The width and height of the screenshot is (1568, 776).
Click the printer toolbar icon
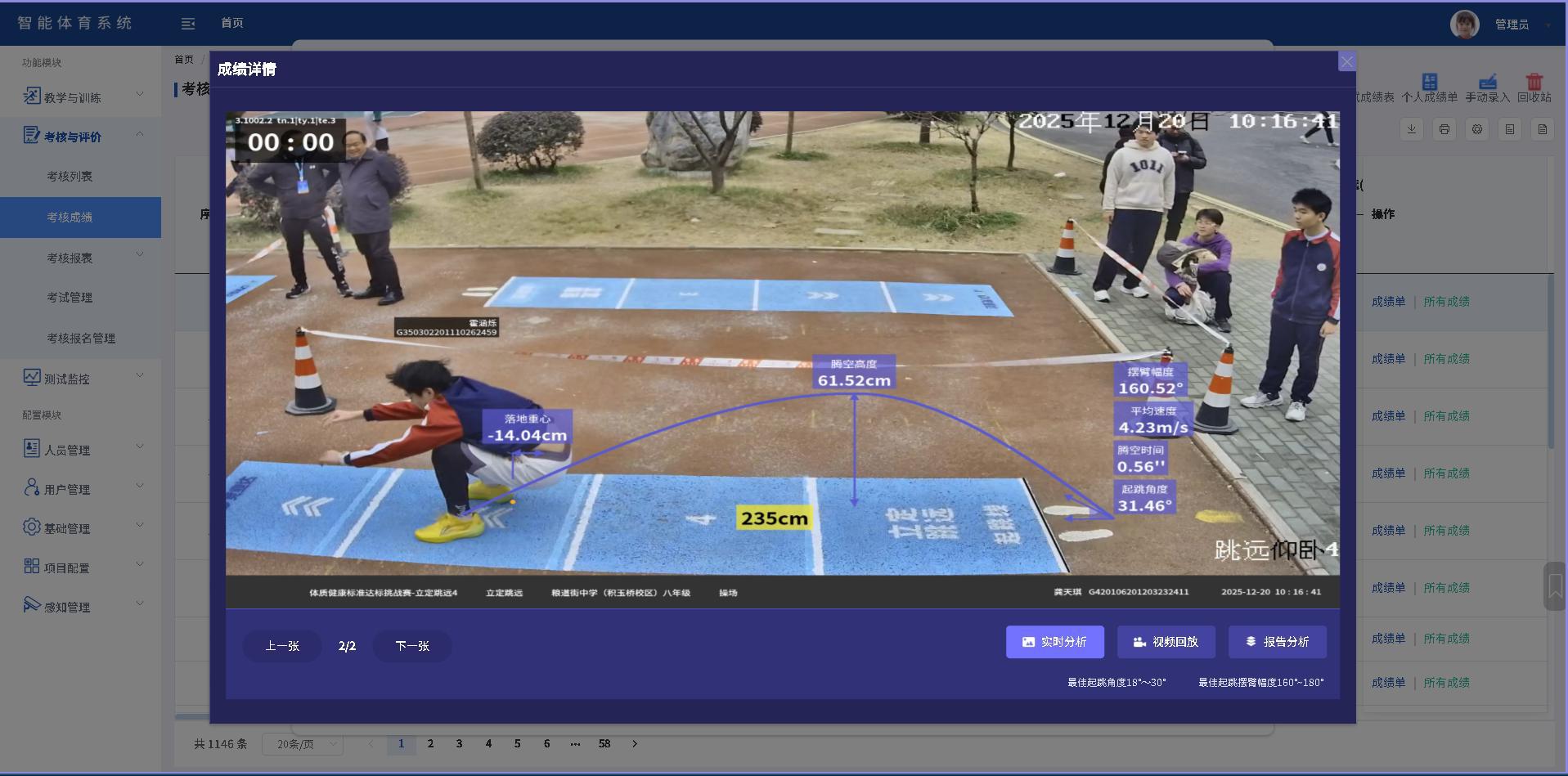(1444, 129)
